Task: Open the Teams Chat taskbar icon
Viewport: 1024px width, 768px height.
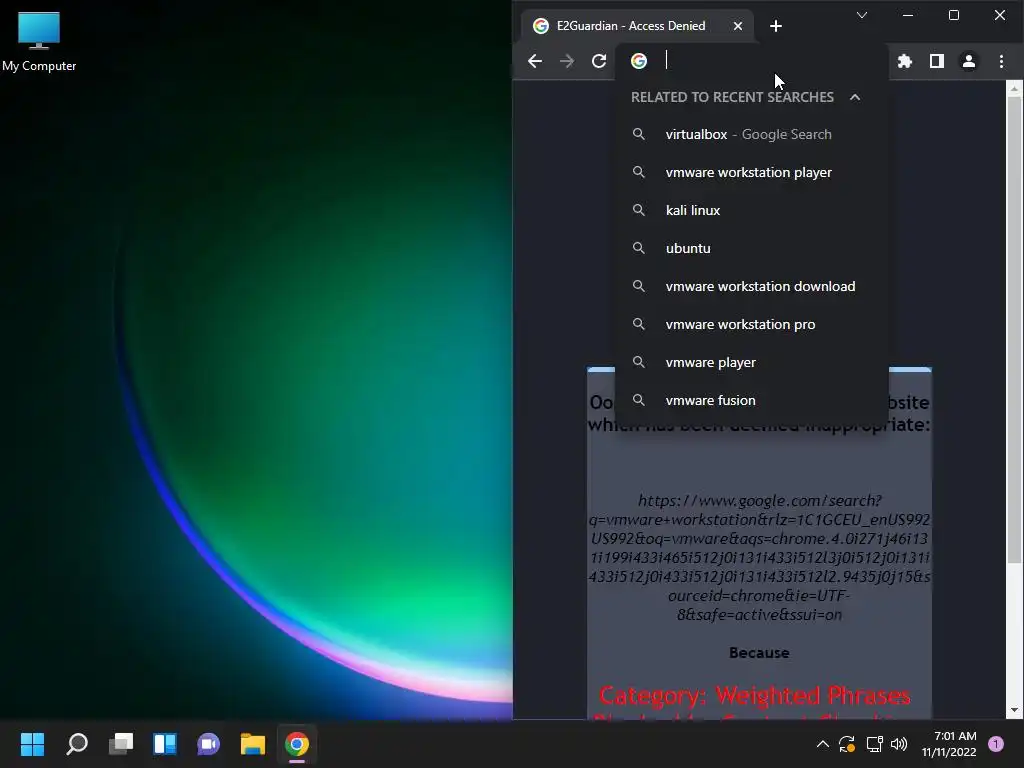Action: (x=208, y=744)
